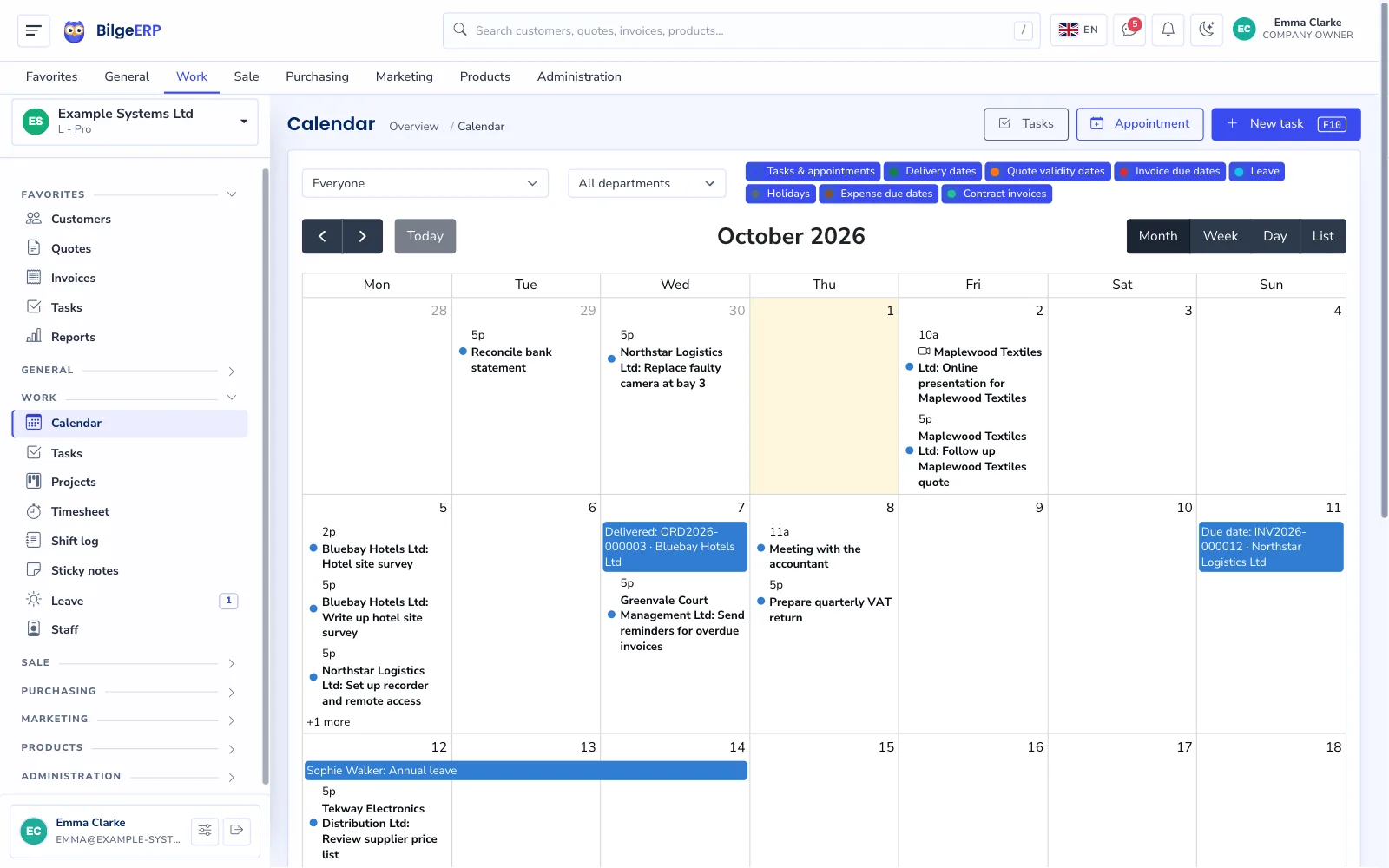Go to next month arrow
This screenshot has width=1389, height=868.
point(363,236)
